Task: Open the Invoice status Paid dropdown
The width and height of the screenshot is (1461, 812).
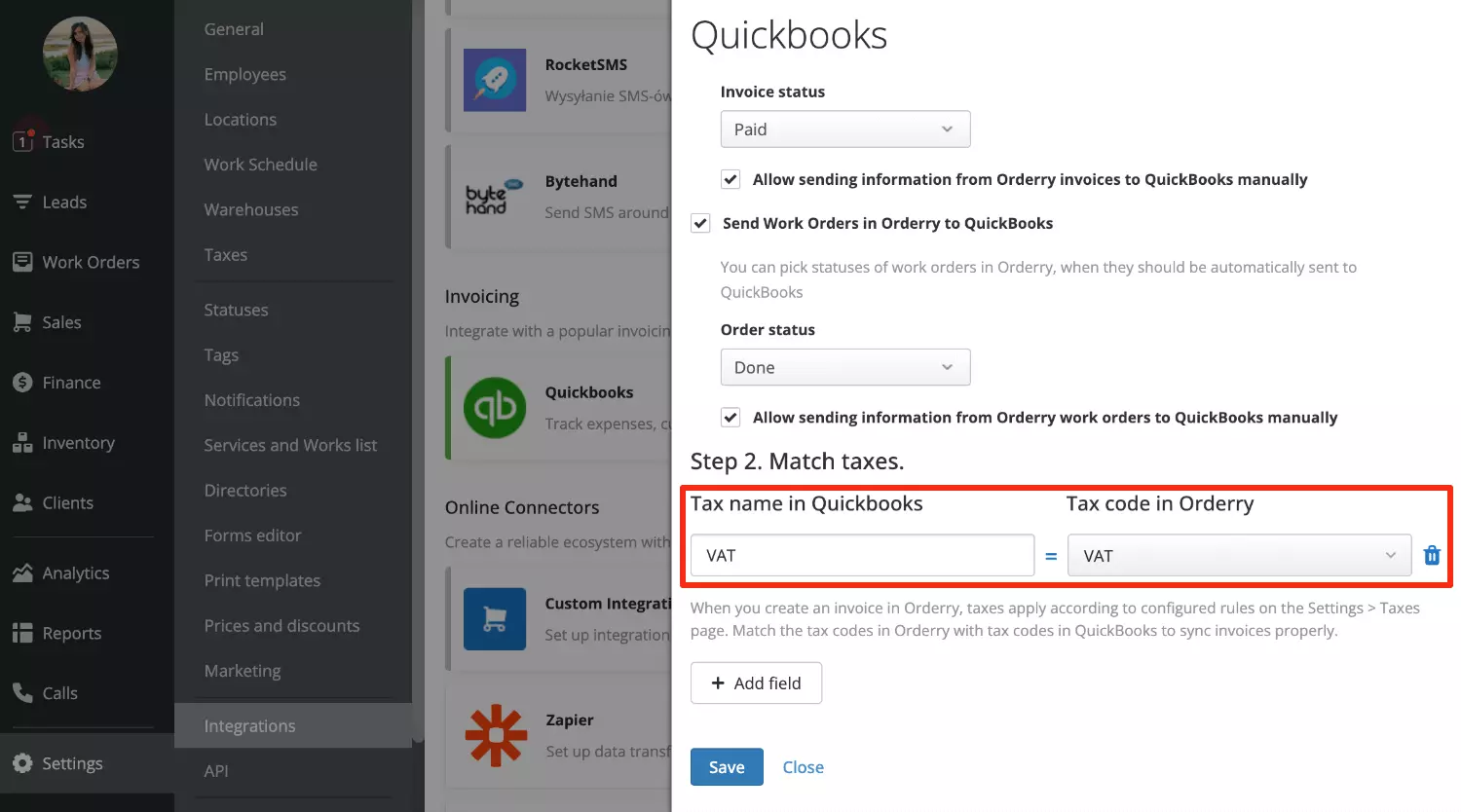Action: 845,129
